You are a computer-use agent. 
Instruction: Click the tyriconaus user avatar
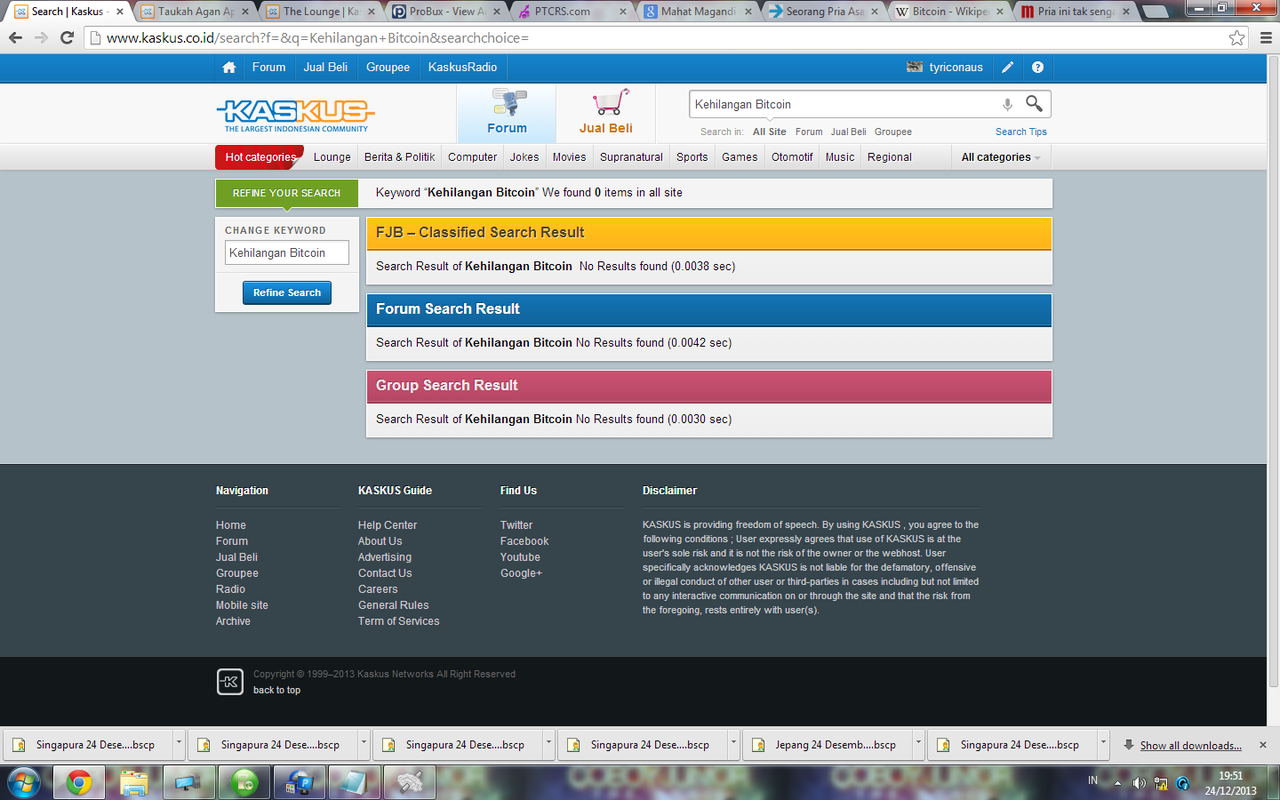tap(914, 67)
